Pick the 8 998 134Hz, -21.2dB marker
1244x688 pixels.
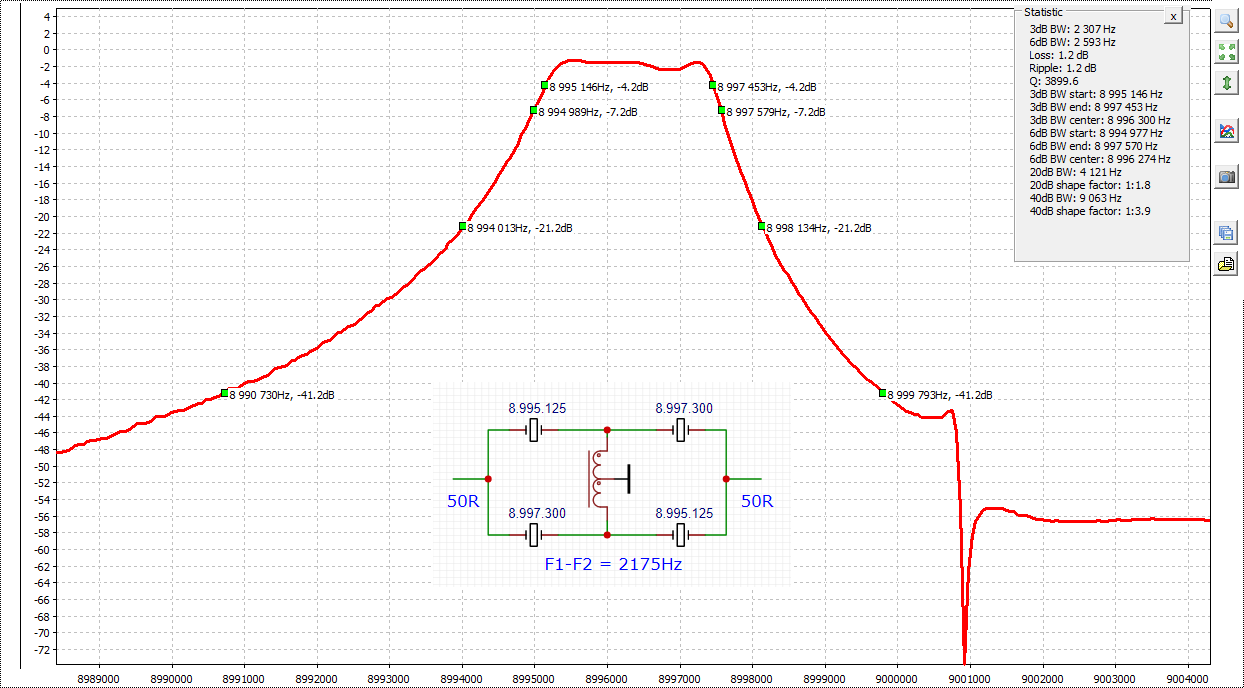761,226
